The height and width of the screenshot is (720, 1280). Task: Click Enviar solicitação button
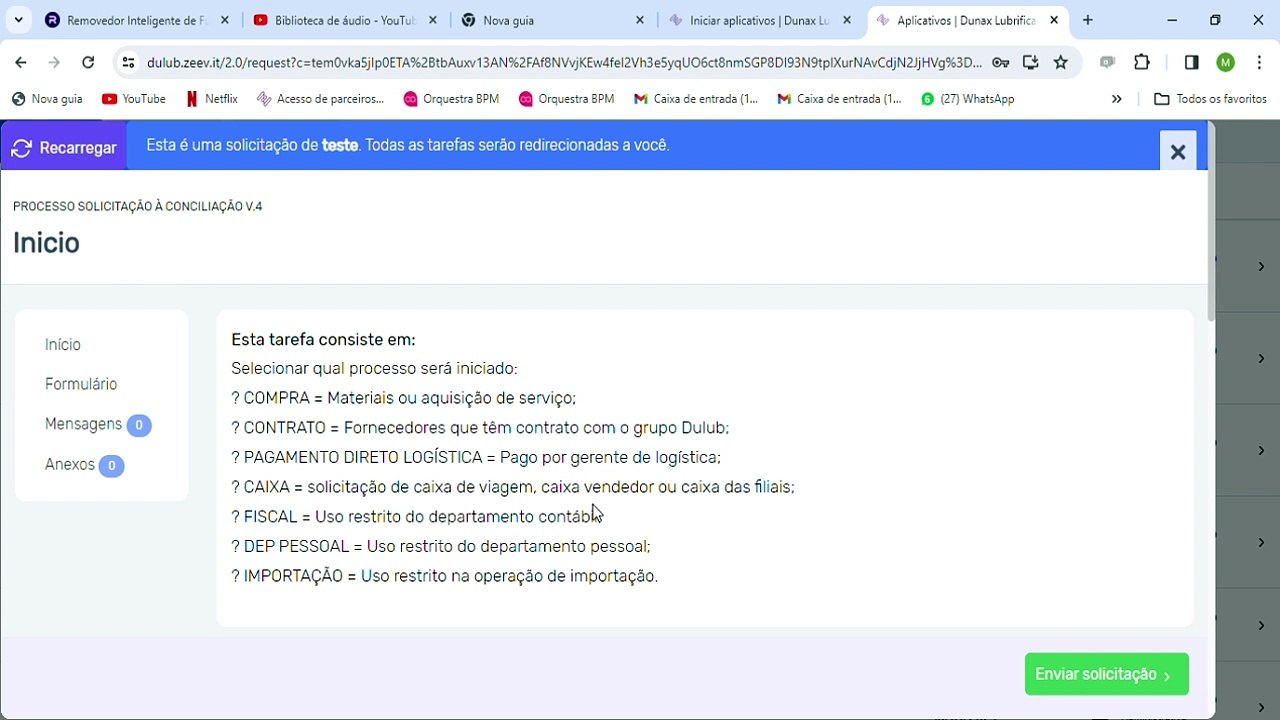point(1107,674)
